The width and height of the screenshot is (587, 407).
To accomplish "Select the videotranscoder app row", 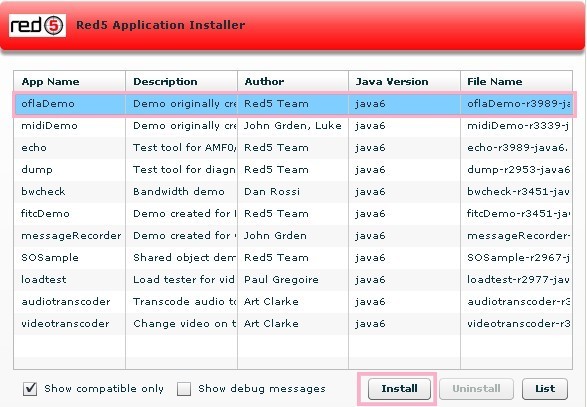I will coord(293,324).
